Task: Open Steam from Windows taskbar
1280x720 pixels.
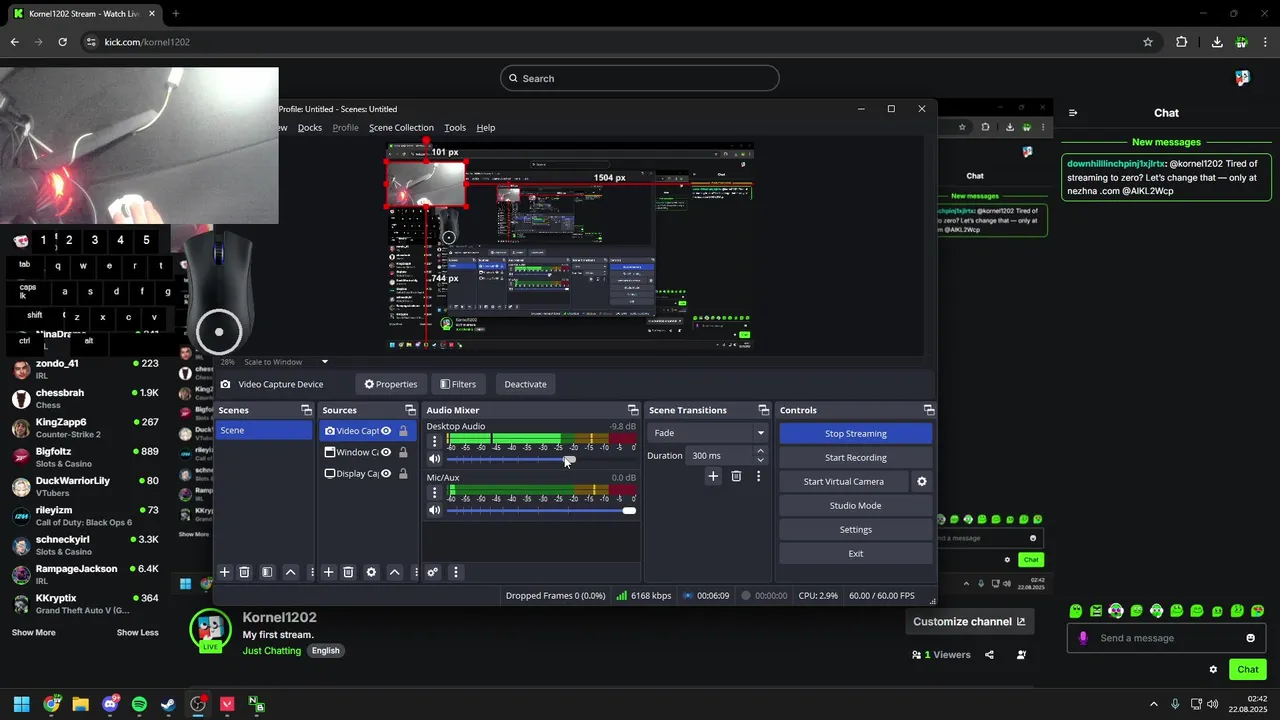Action: [168, 704]
